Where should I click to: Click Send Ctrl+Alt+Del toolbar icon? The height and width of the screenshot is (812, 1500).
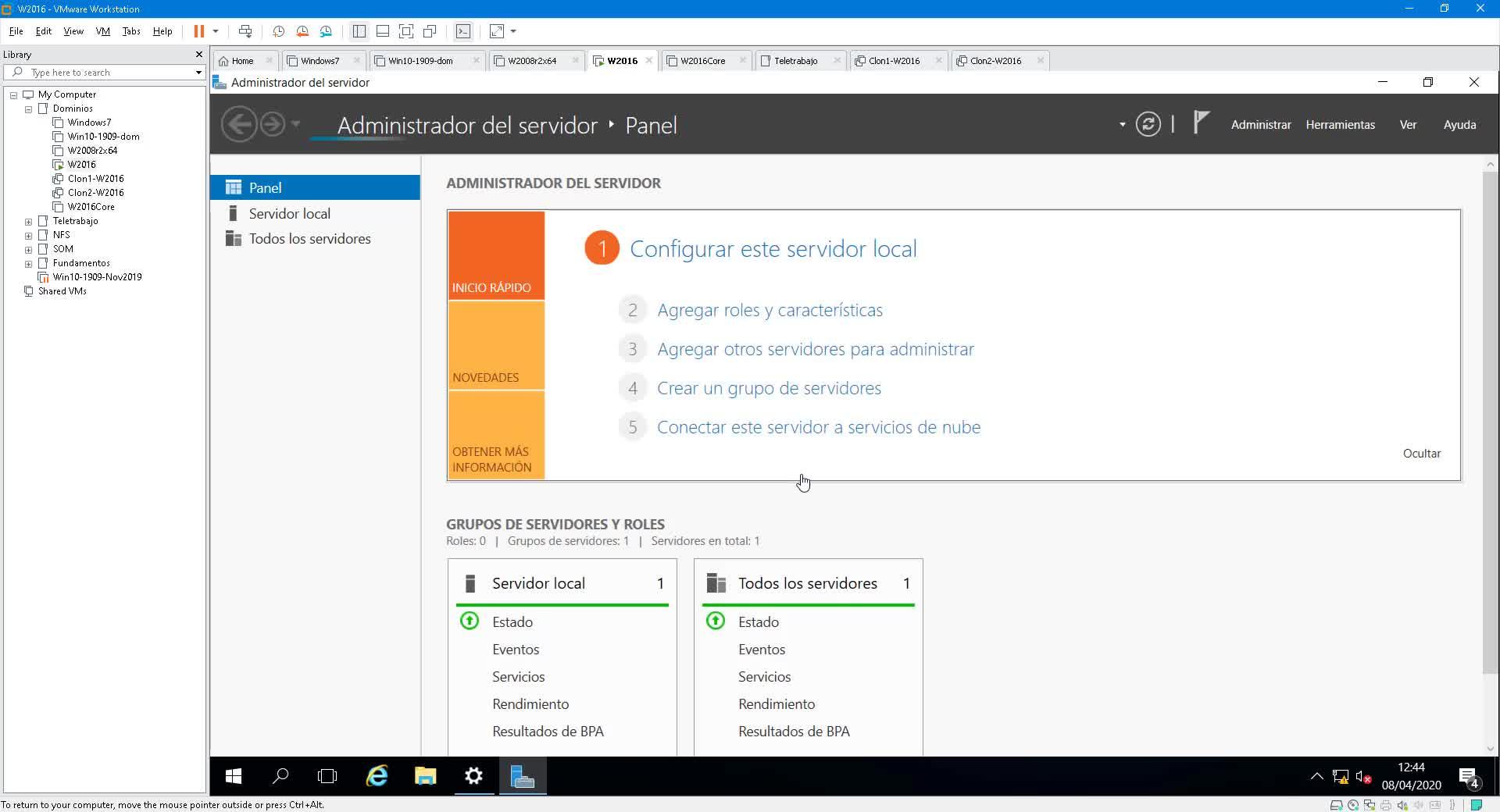[245, 31]
